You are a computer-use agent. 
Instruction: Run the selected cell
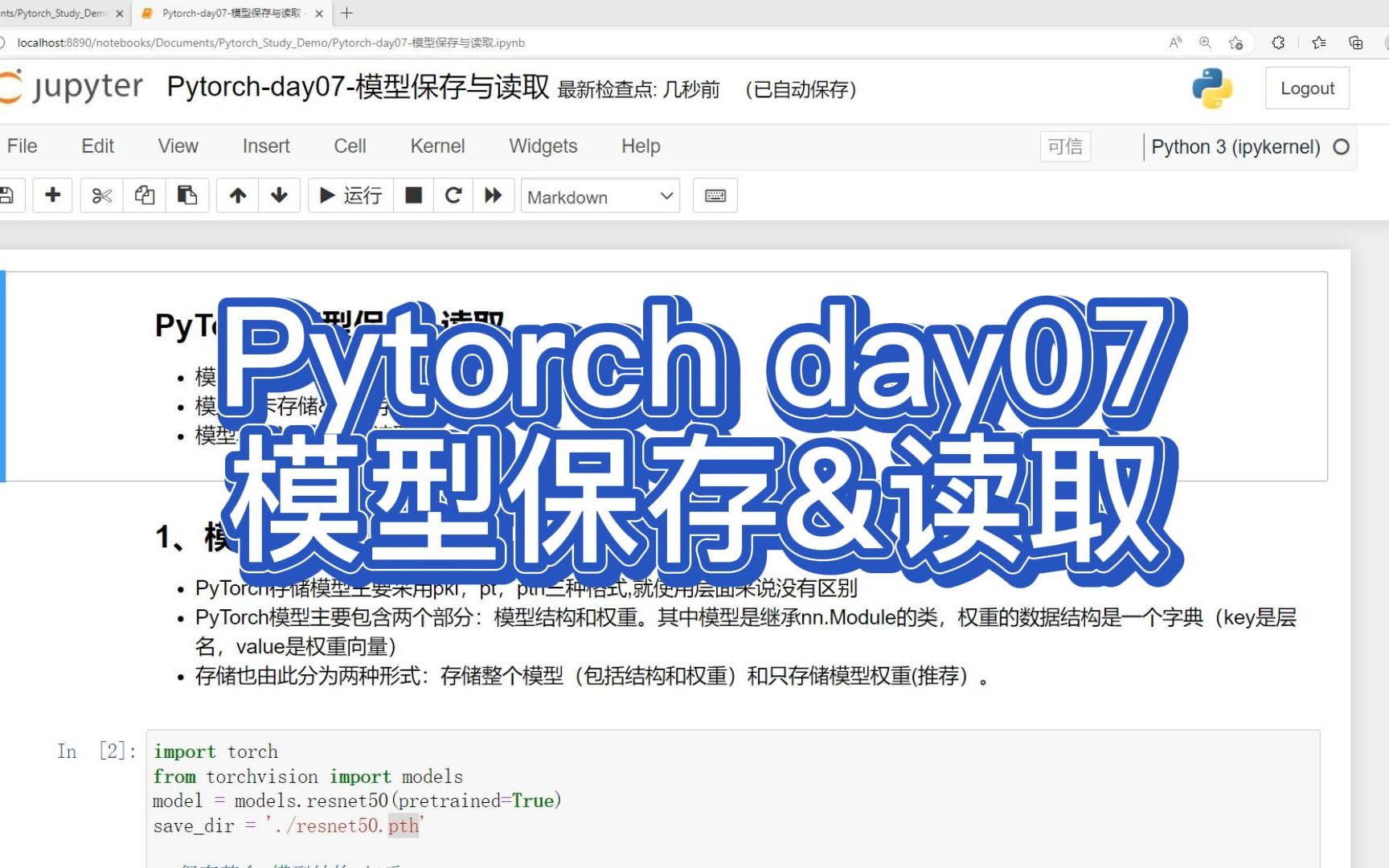[x=349, y=195]
